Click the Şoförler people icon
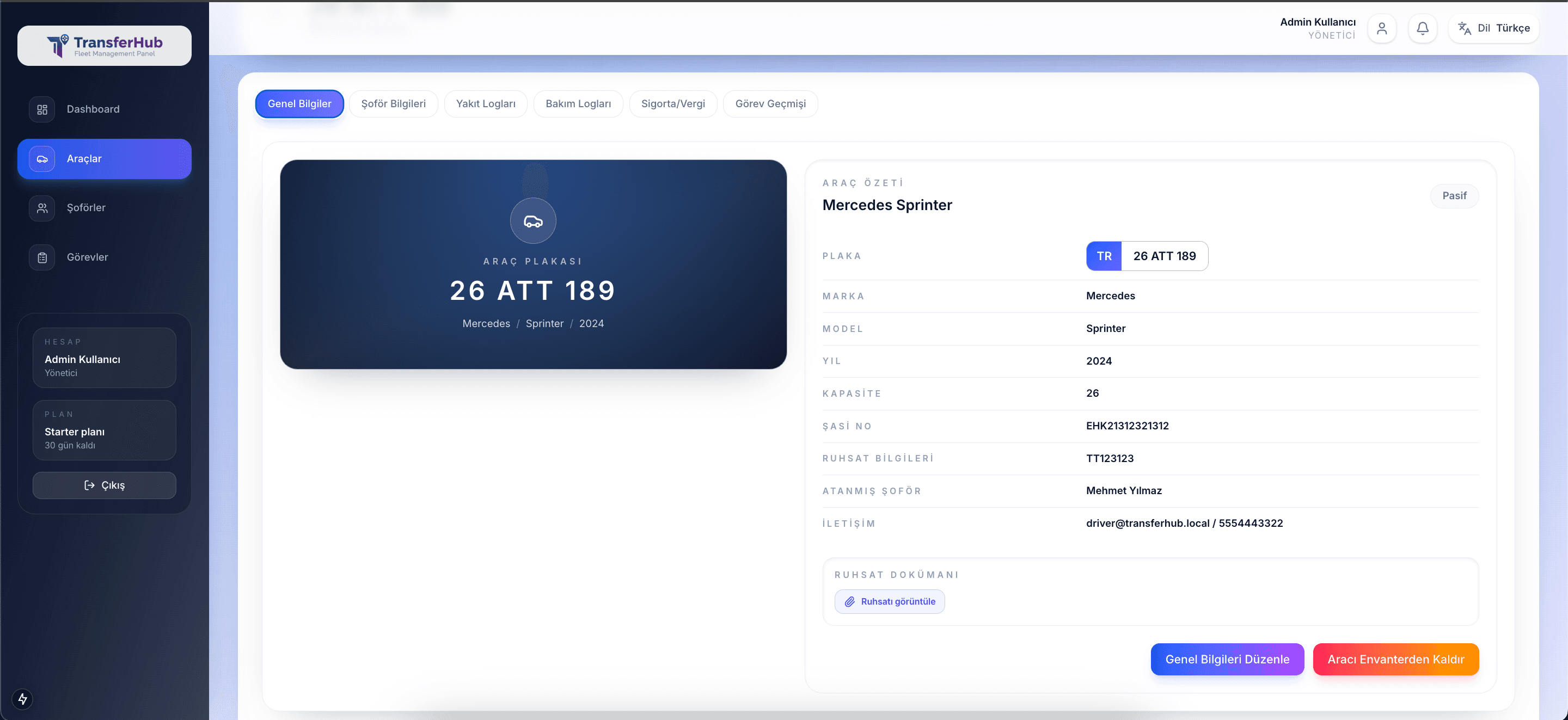Viewport: 1568px width, 720px height. pyautogui.click(x=42, y=208)
